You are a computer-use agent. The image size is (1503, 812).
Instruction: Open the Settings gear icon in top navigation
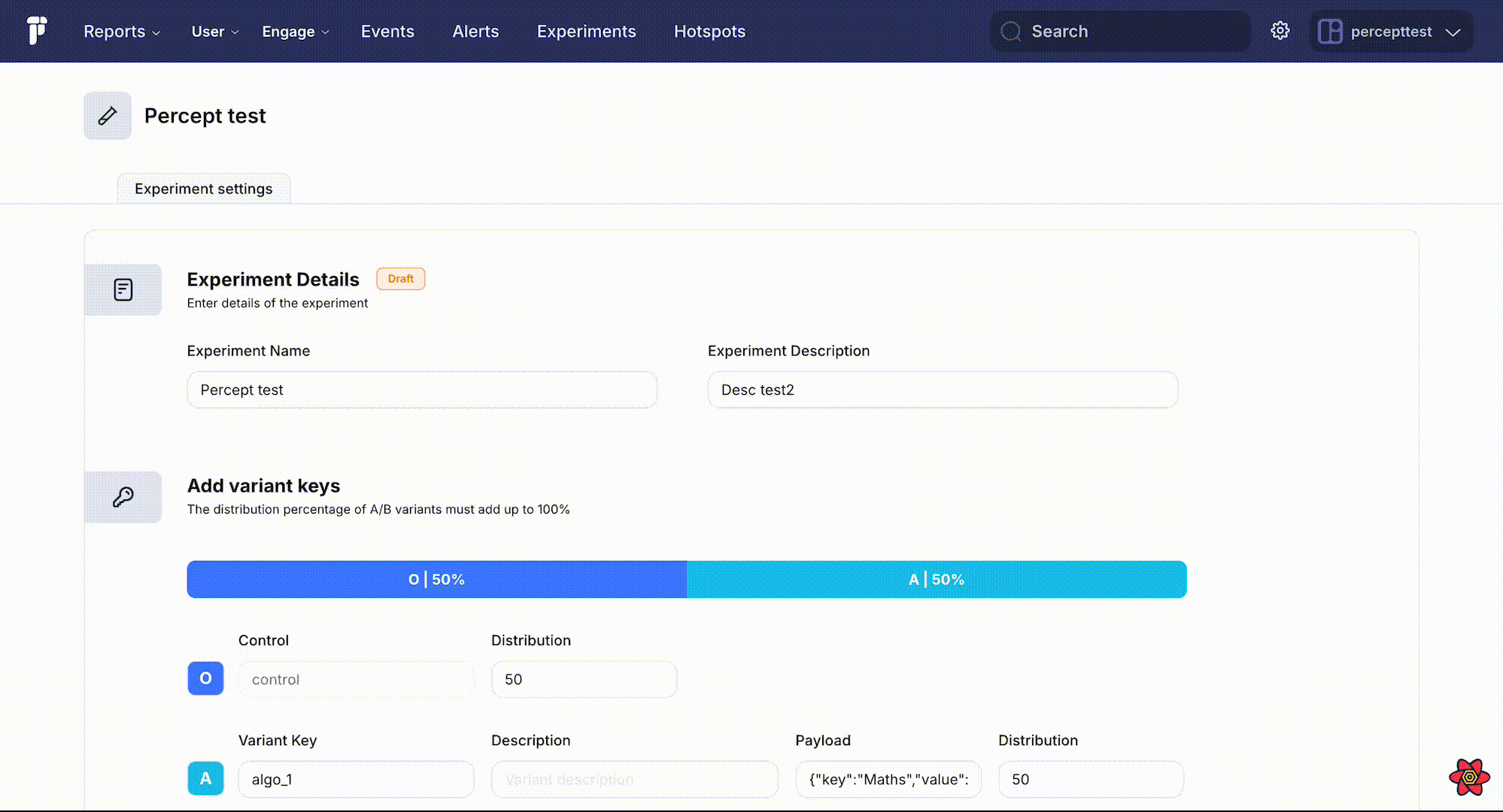point(1279,31)
